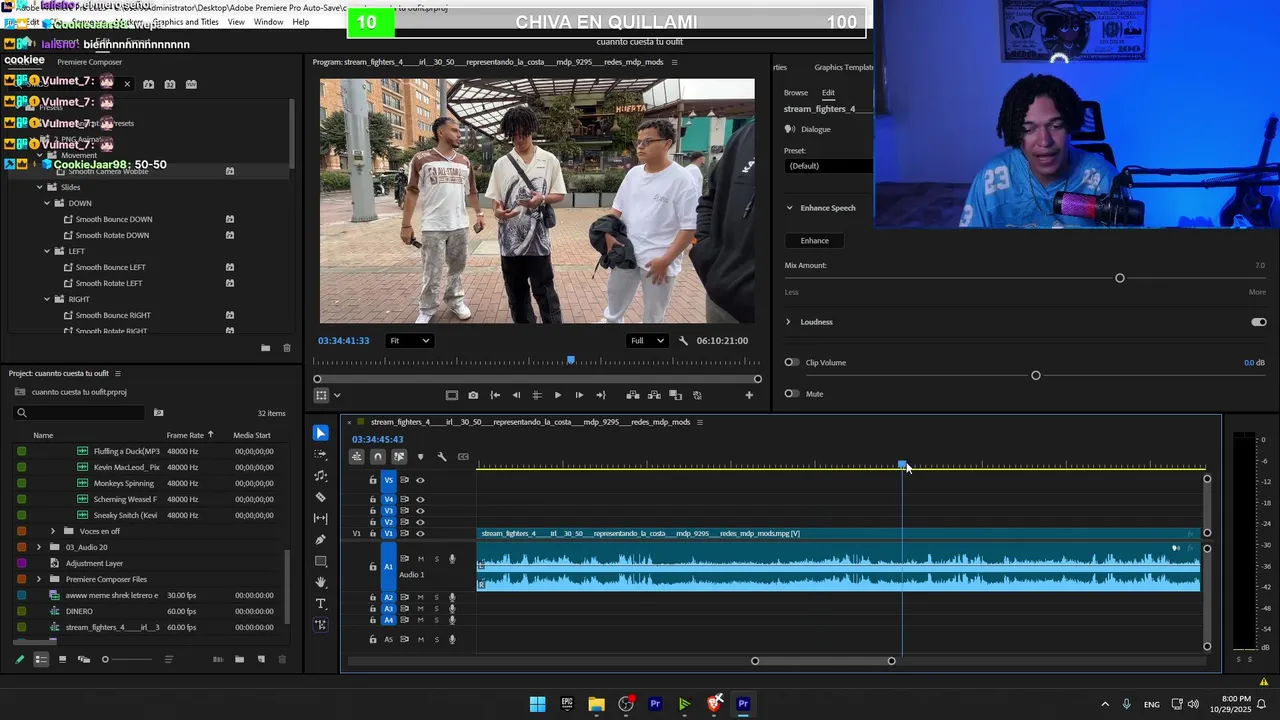The image size is (1280, 720).
Task: Select the Razor tool
Action: tap(320, 497)
